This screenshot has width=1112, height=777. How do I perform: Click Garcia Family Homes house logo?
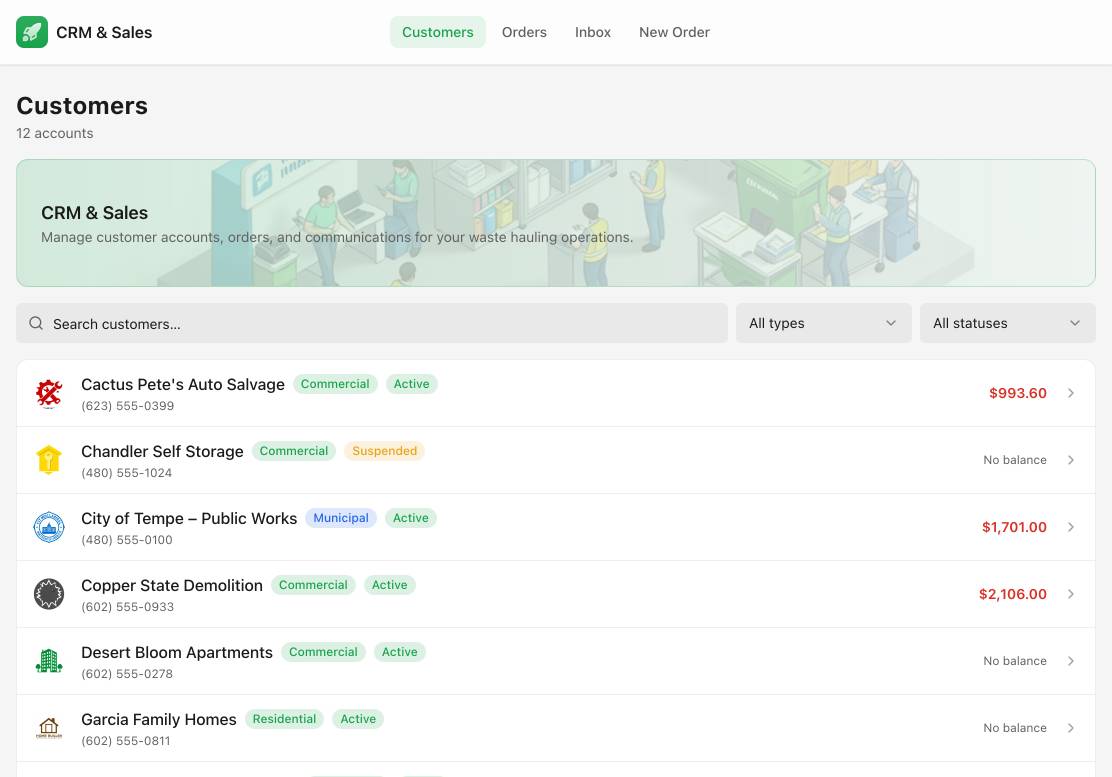pos(49,728)
